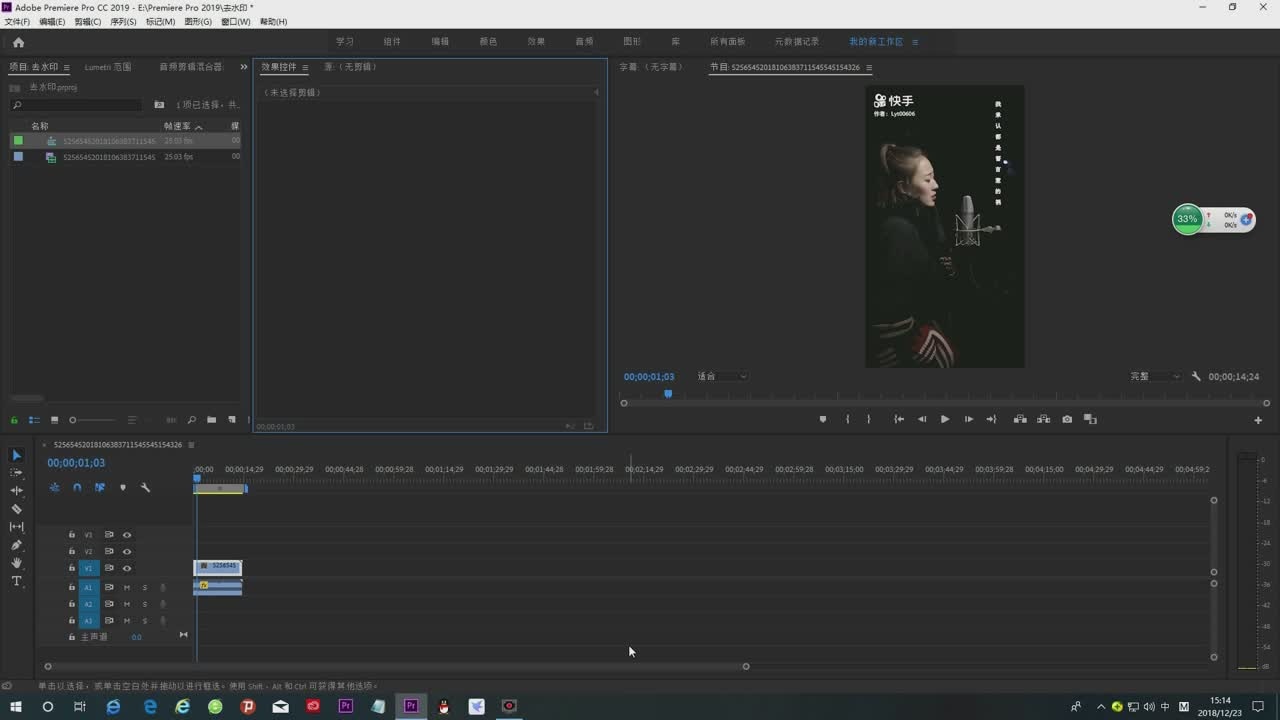Image resolution: width=1280 pixels, height=720 pixels.
Task: Select the Slip tool
Action: pos(16,526)
